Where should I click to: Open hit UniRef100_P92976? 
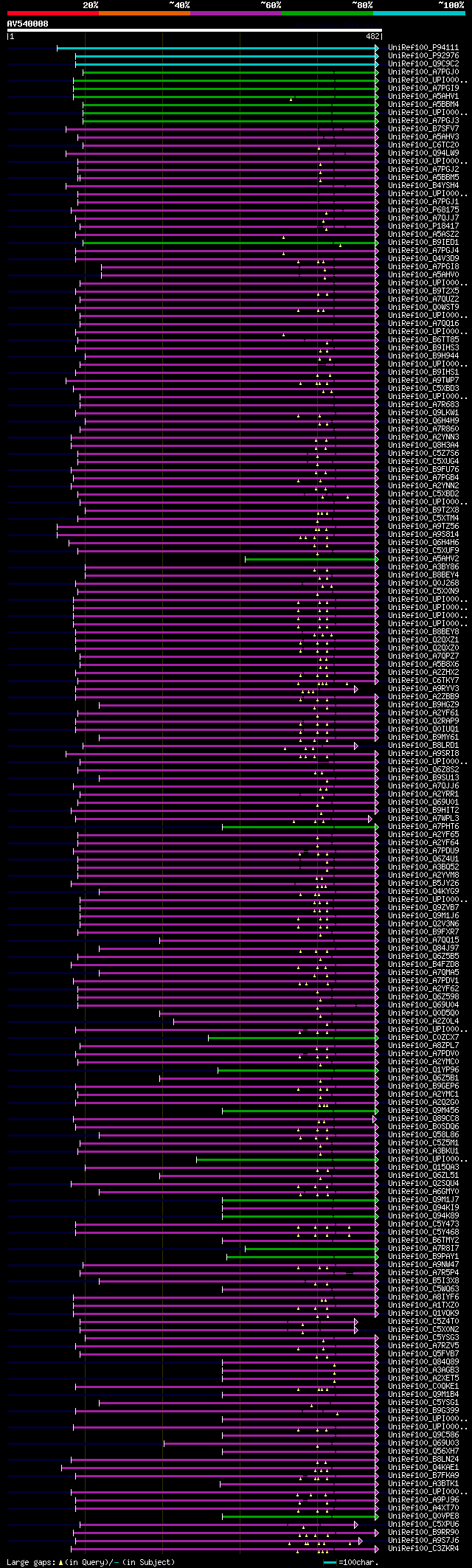pyautogui.click(x=423, y=56)
